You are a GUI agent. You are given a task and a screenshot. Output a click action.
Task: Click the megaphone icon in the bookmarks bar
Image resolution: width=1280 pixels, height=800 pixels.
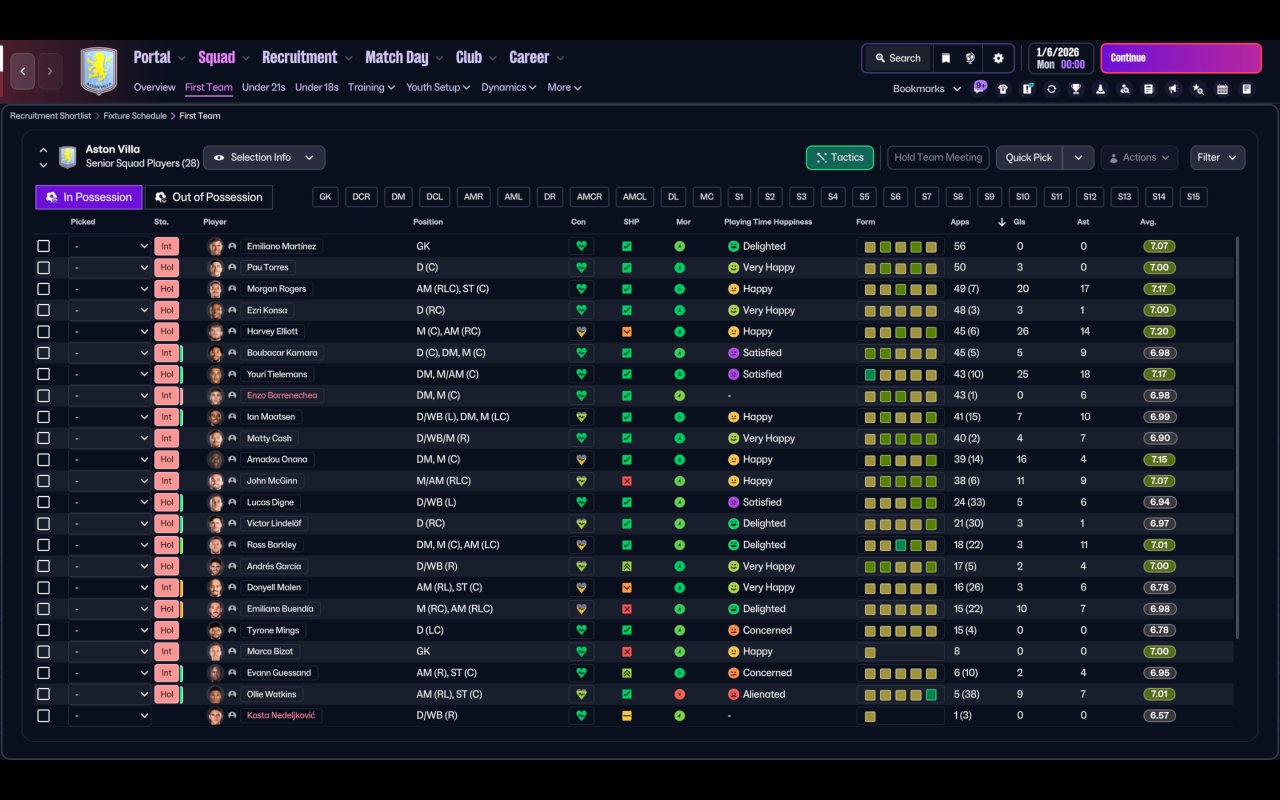pyautogui.click(x=1173, y=88)
